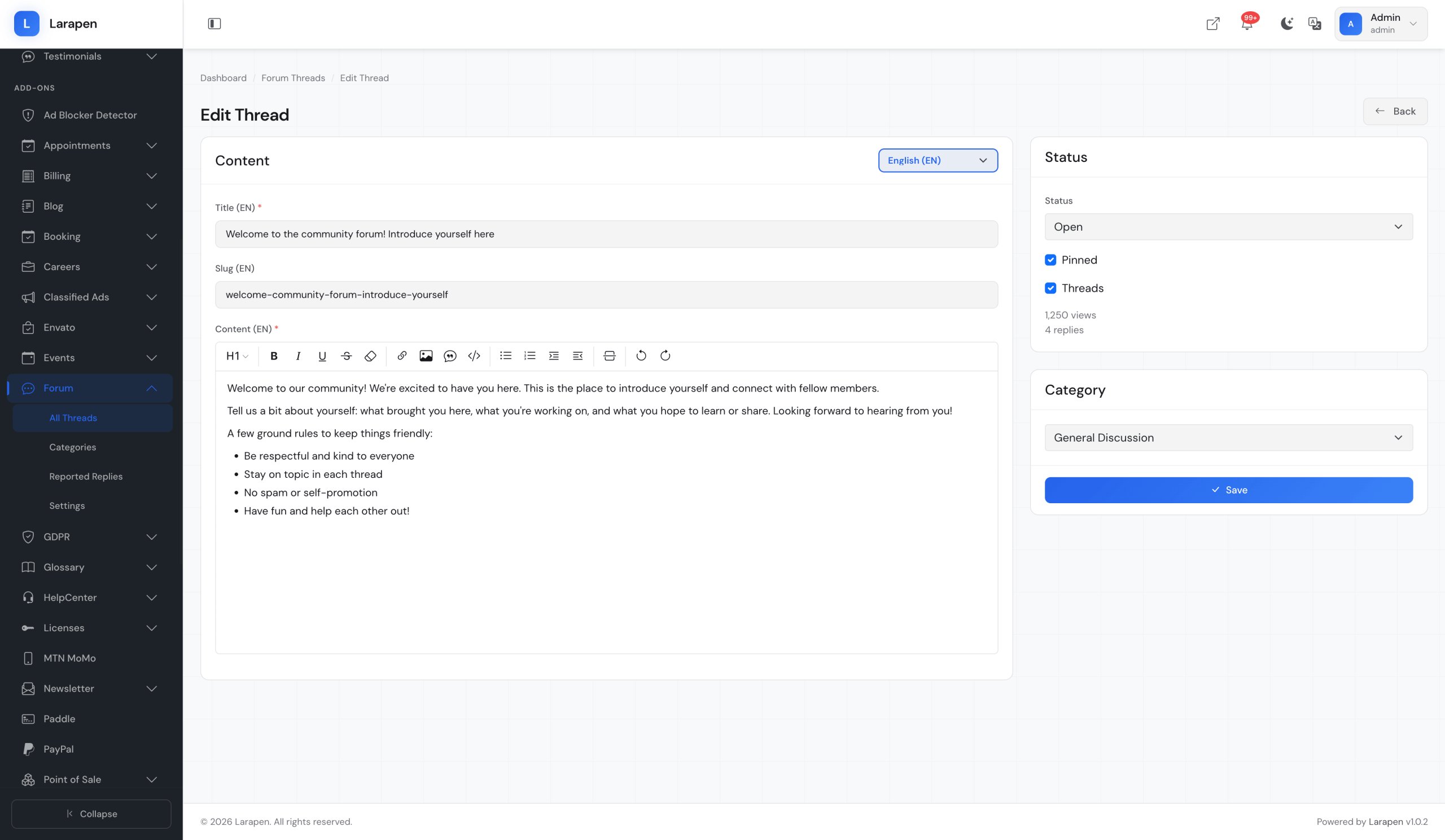Toggle bold formatting in editor toolbar
This screenshot has width=1445, height=840.
274,356
